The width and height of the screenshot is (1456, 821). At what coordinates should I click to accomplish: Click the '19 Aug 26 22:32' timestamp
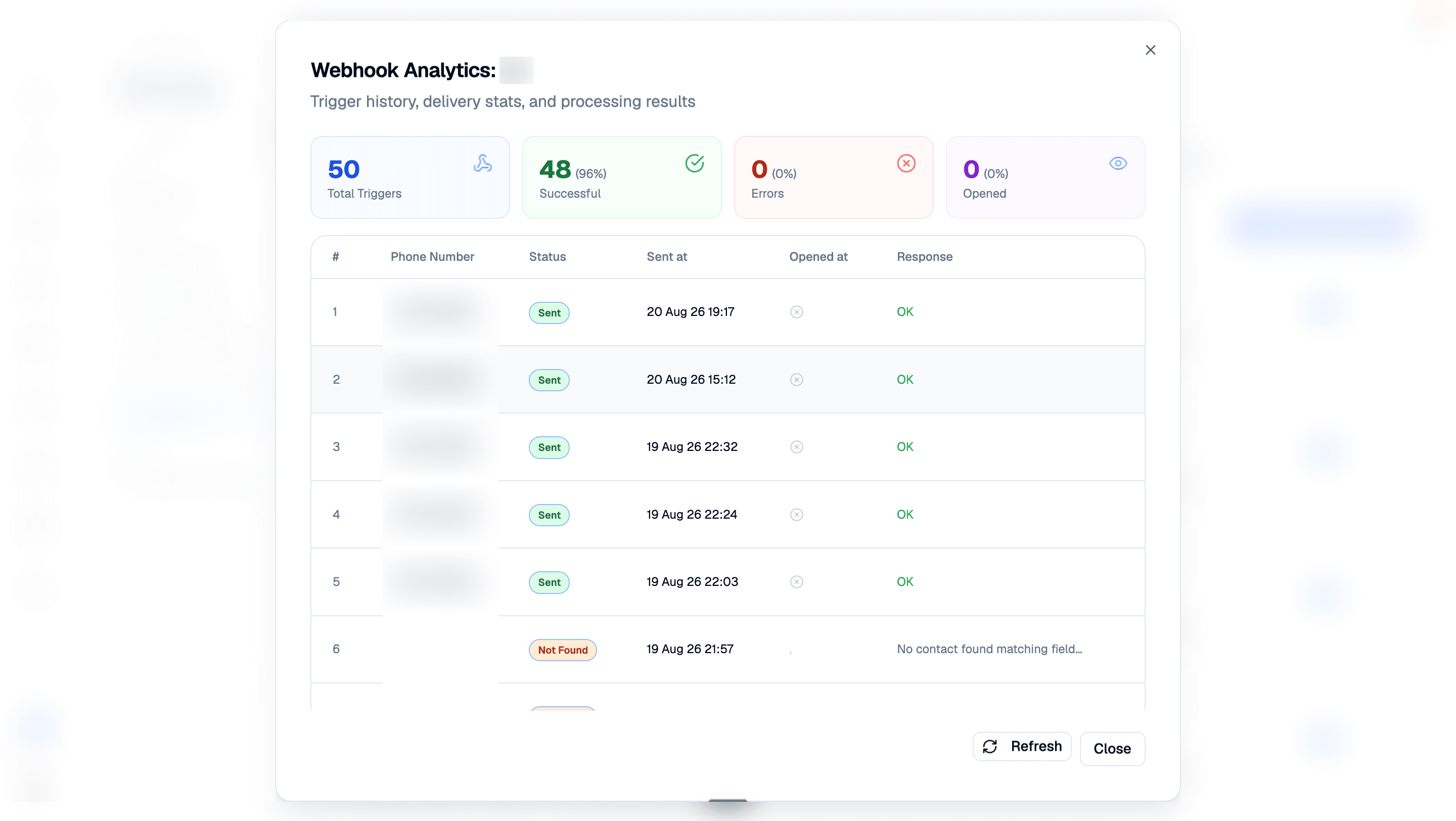coord(692,447)
